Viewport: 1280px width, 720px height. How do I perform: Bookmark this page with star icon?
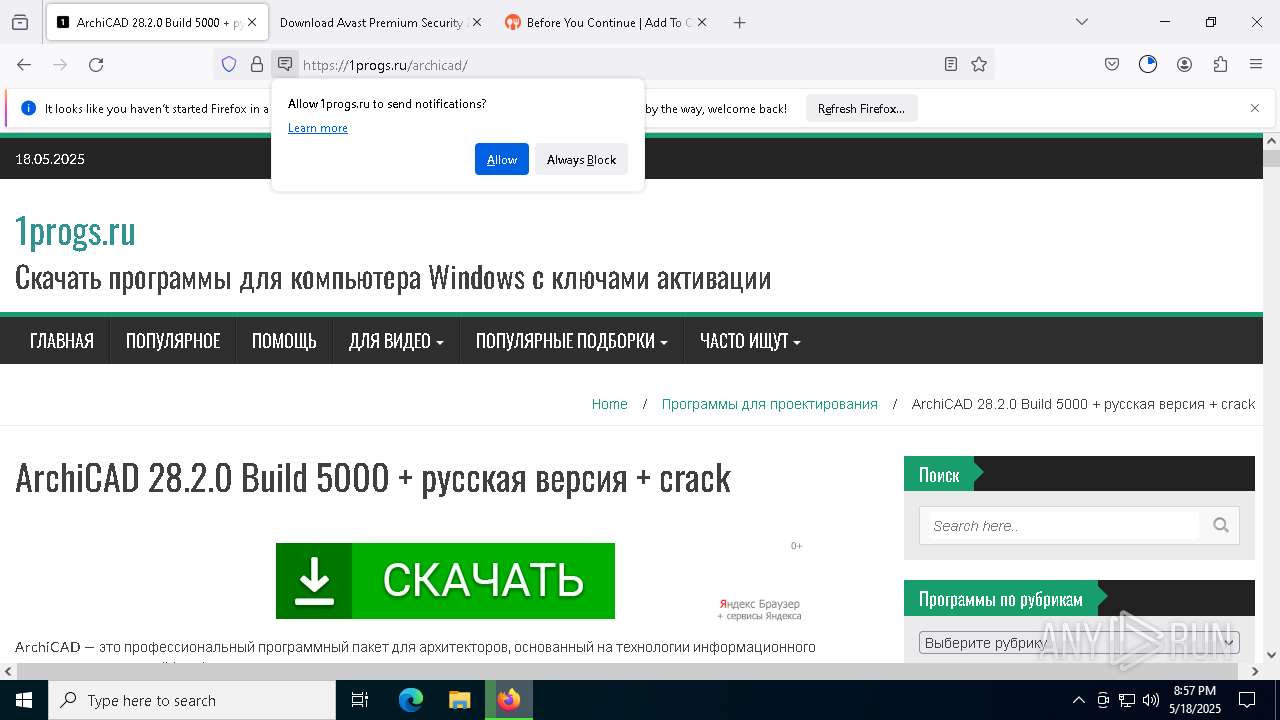(x=979, y=64)
